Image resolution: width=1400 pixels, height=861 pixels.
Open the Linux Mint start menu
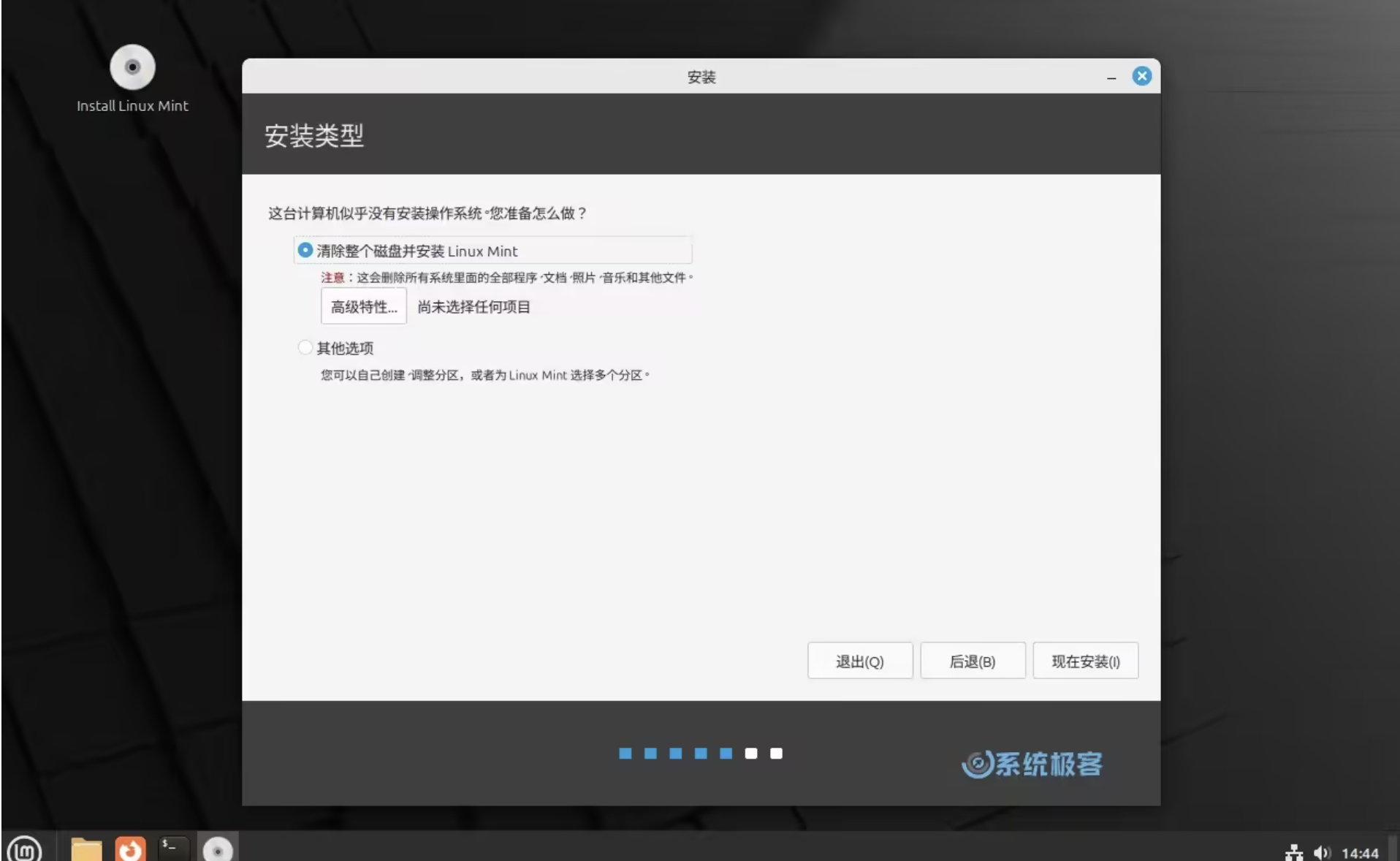click(24, 849)
